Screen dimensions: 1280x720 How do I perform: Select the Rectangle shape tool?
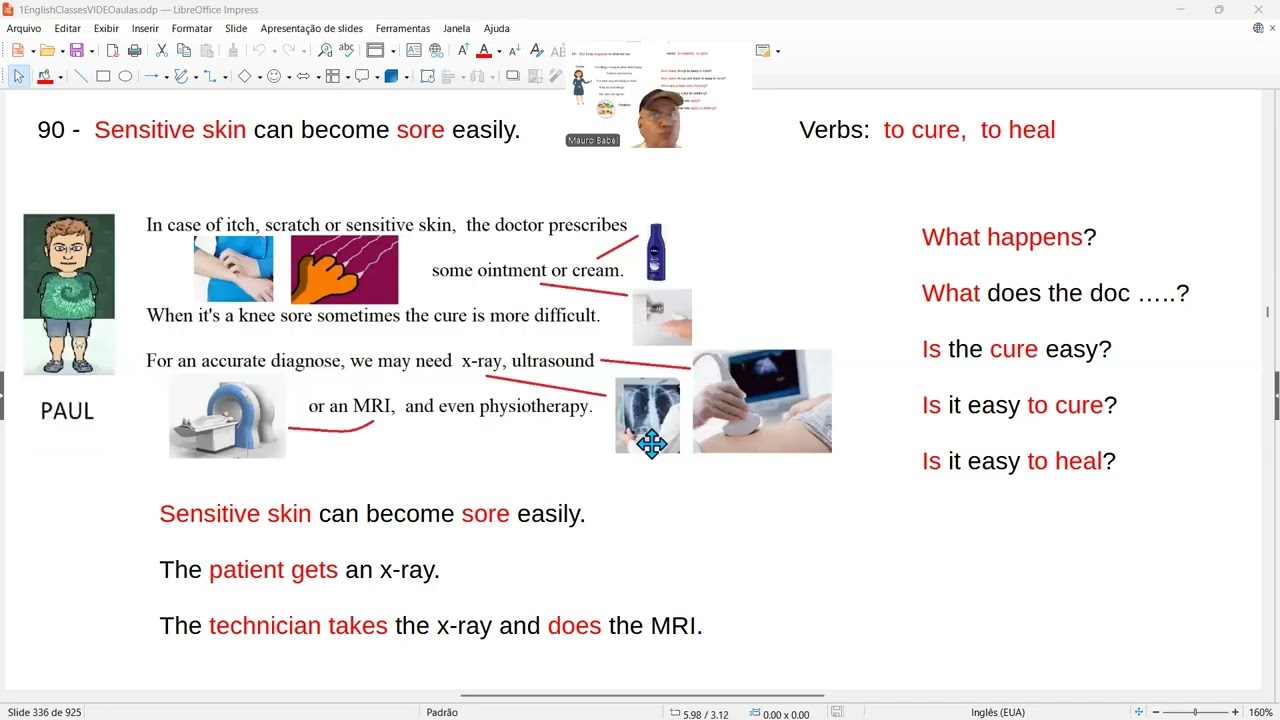(x=103, y=76)
